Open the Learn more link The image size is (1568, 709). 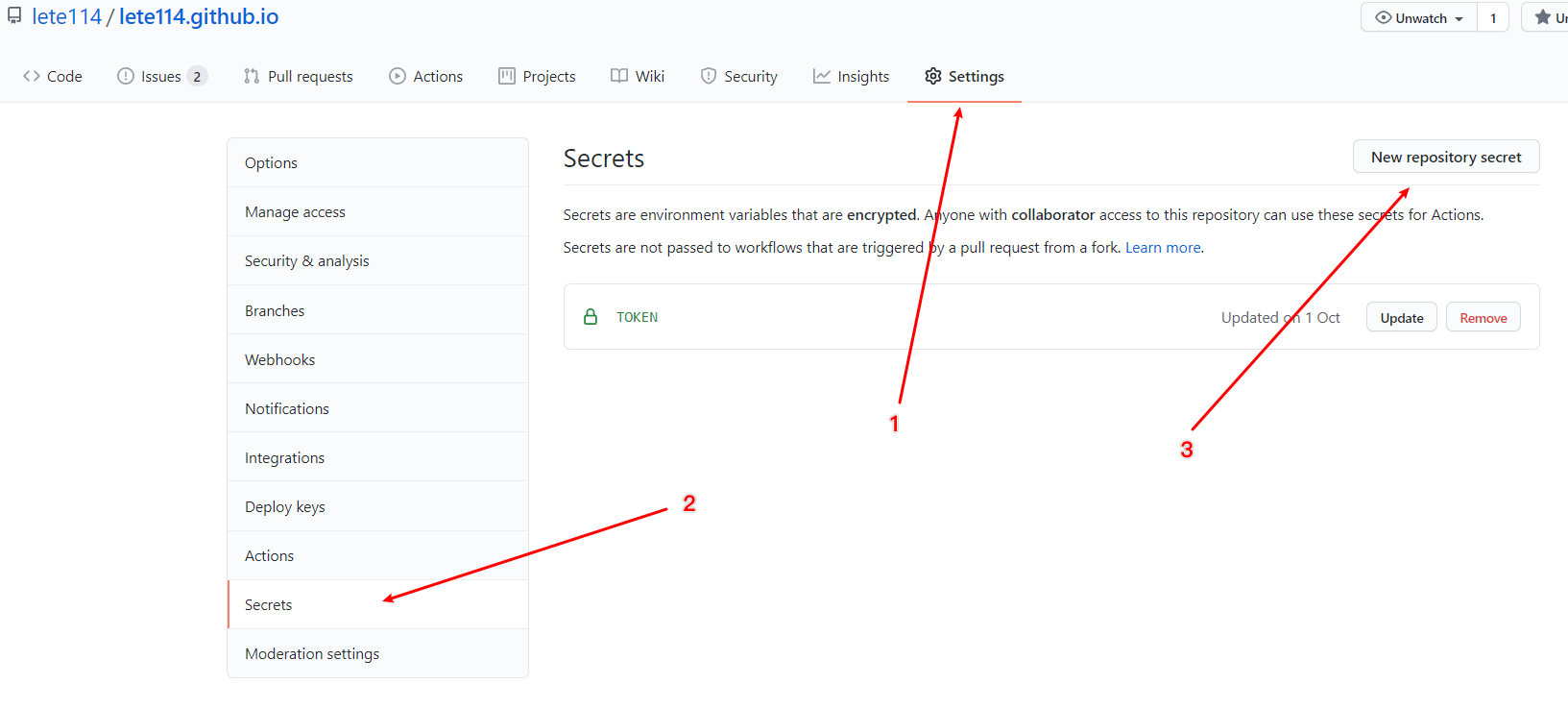pyautogui.click(x=1162, y=247)
